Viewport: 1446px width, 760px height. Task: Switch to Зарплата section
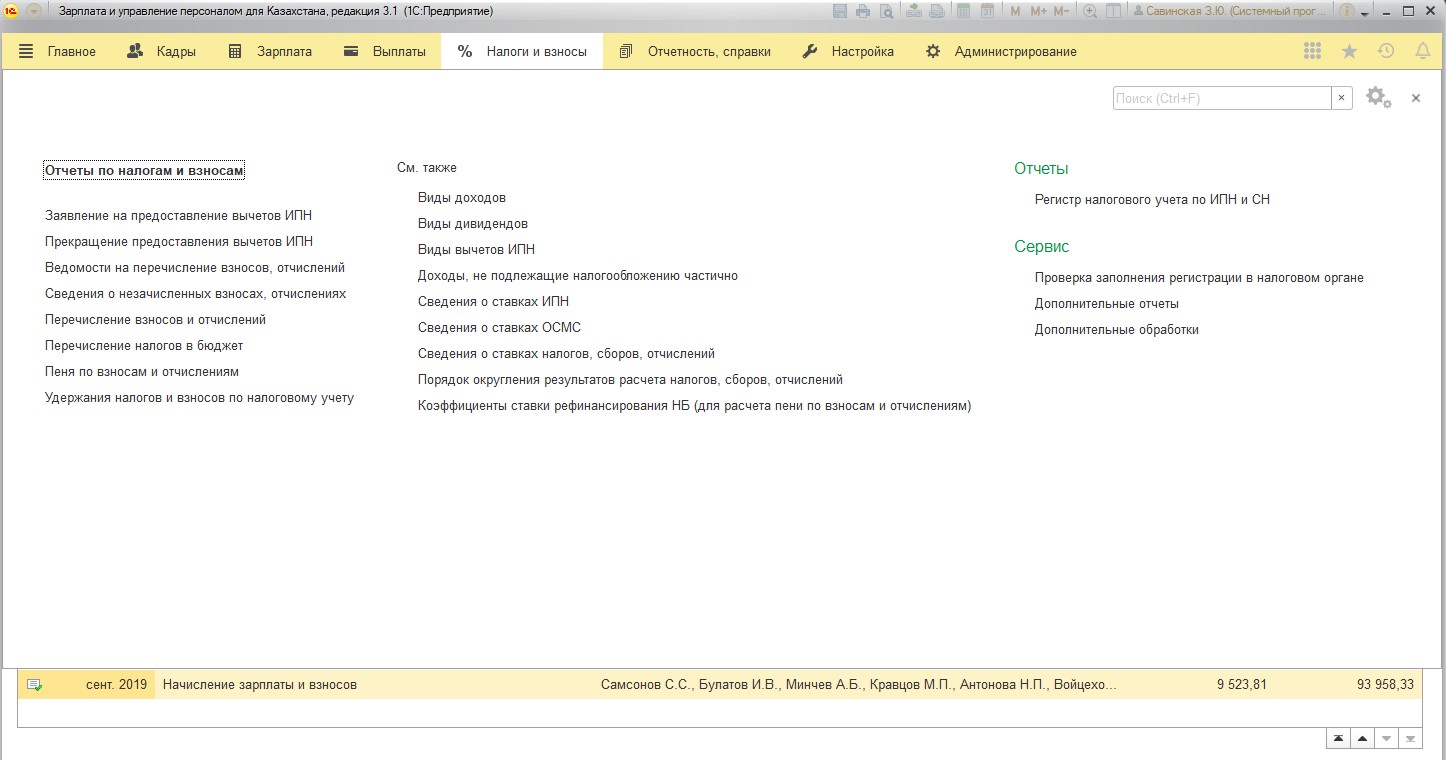click(x=270, y=51)
